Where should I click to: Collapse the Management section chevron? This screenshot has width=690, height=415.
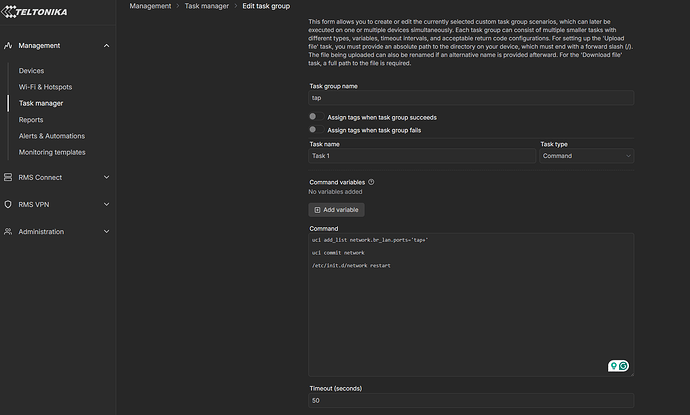tap(107, 46)
